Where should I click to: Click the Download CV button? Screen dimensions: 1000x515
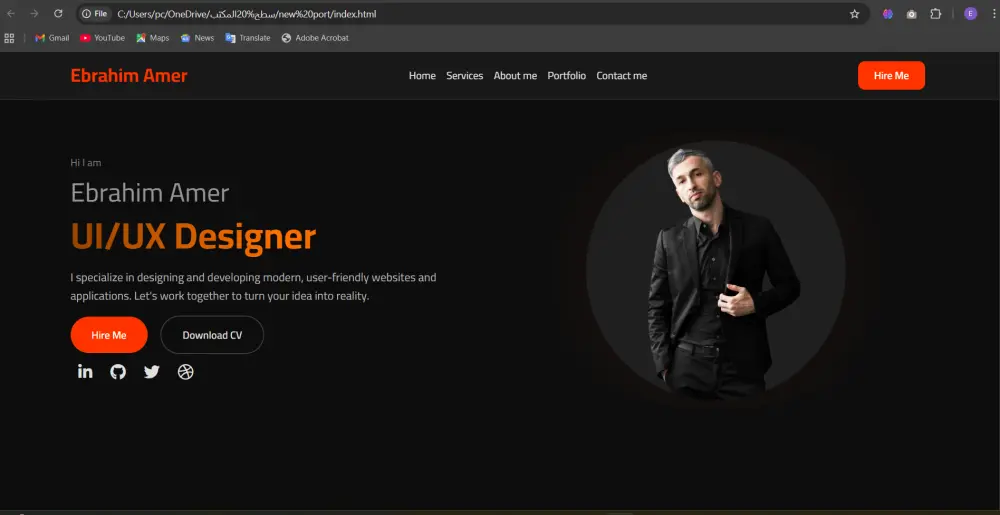point(212,335)
